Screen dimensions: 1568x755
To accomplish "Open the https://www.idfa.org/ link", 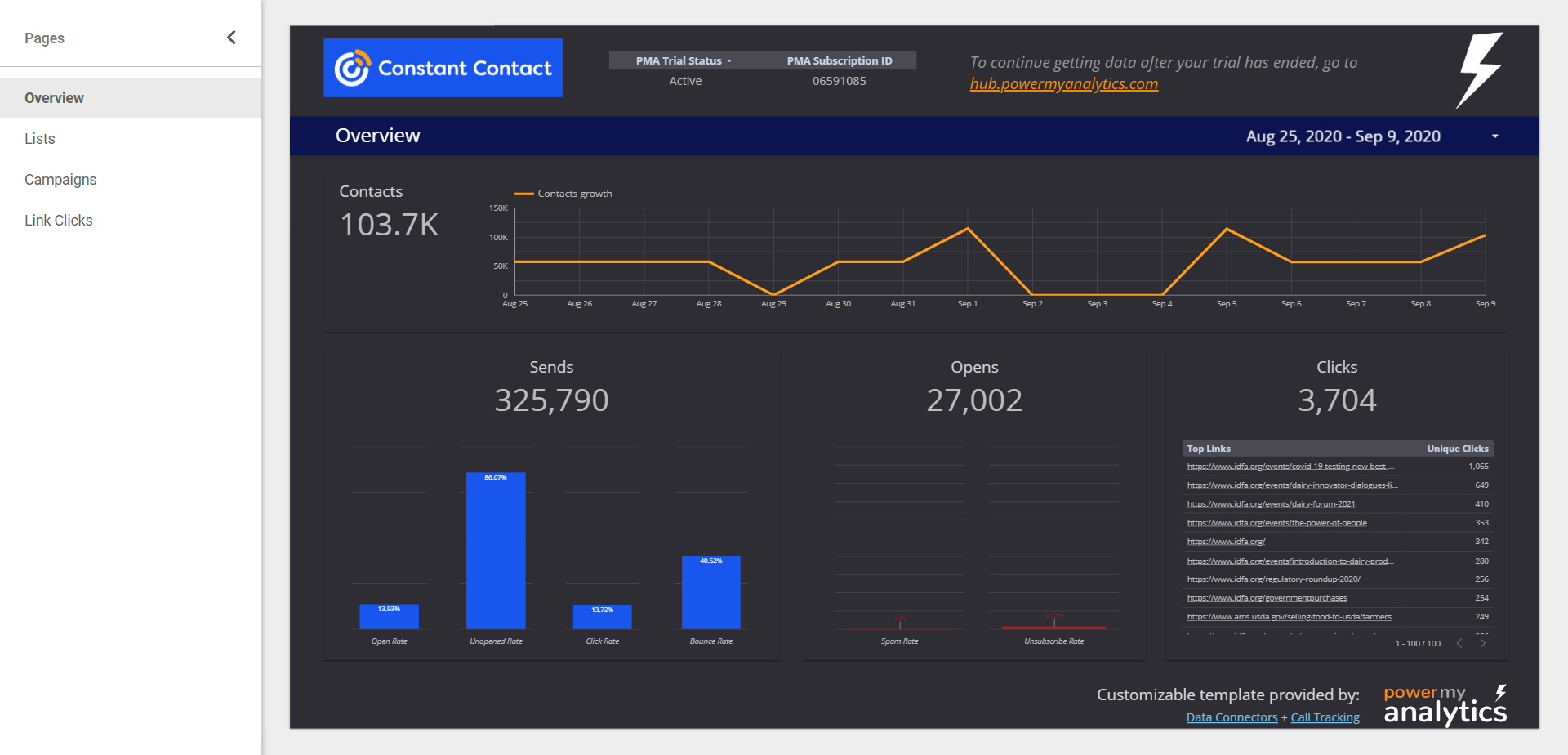I will [1226, 542].
